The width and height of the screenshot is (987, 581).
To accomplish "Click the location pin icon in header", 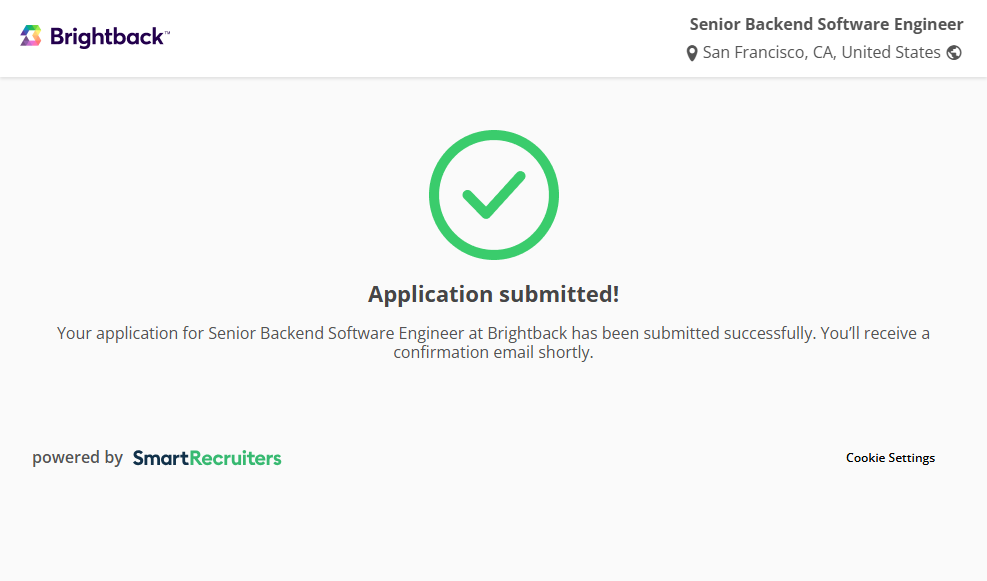I will pyautogui.click(x=692, y=53).
